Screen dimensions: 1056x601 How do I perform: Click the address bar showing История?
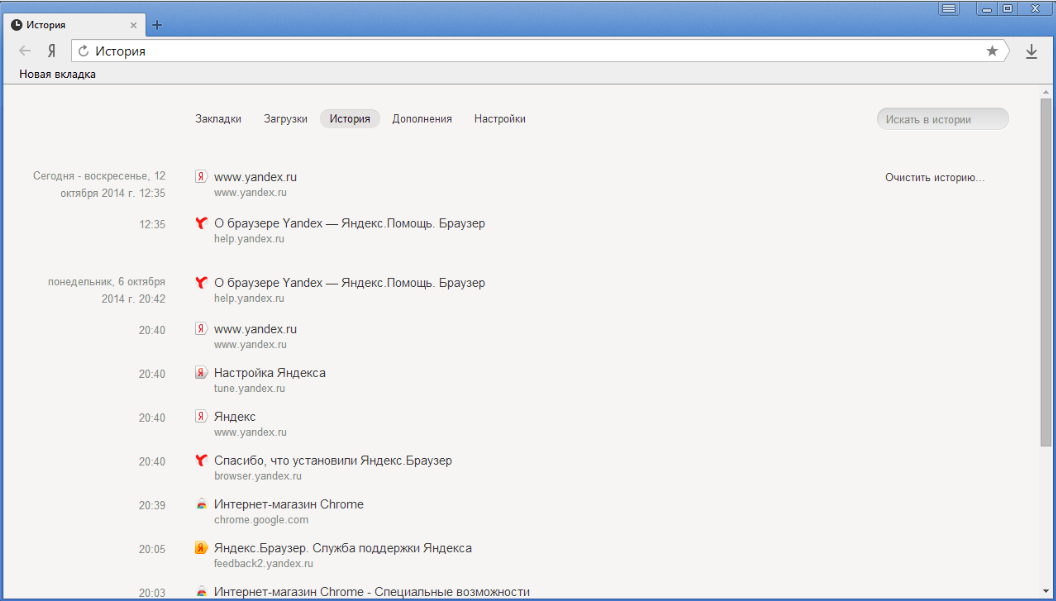point(530,51)
